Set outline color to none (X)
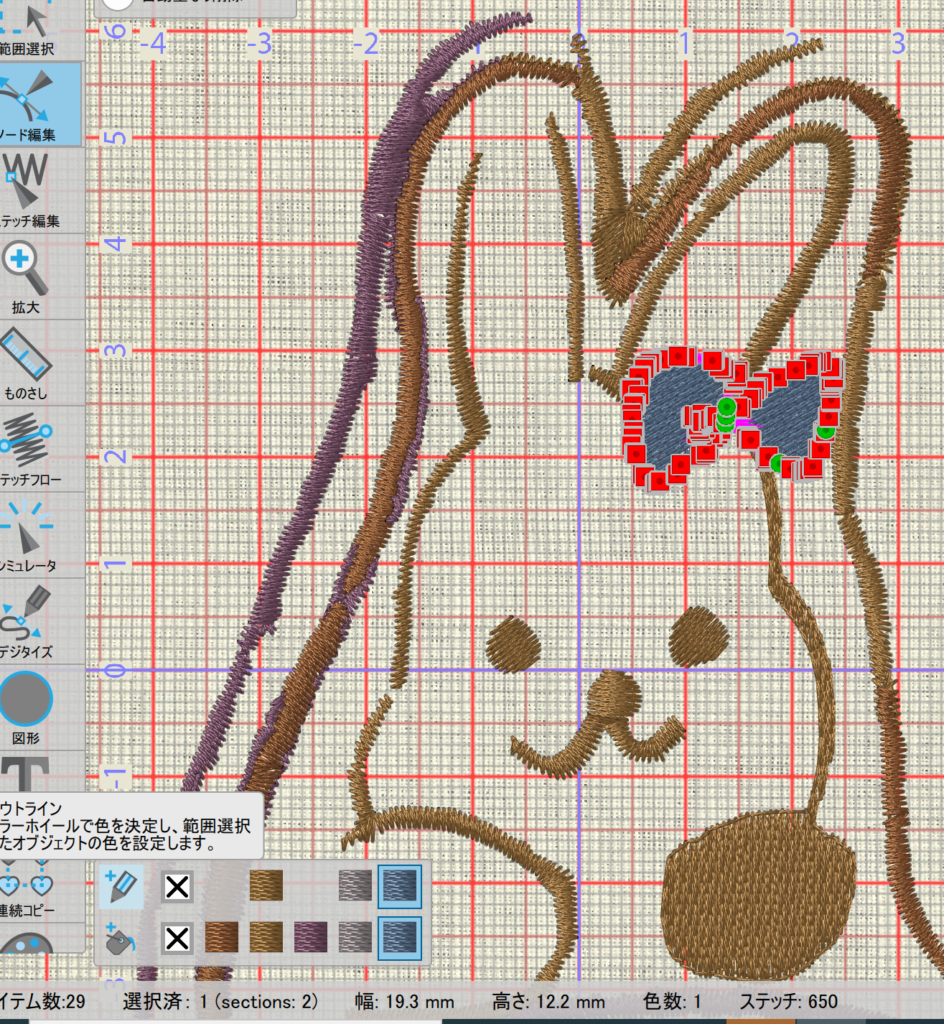The image size is (944, 1024). pyautogui.click(x=177, y=886)
